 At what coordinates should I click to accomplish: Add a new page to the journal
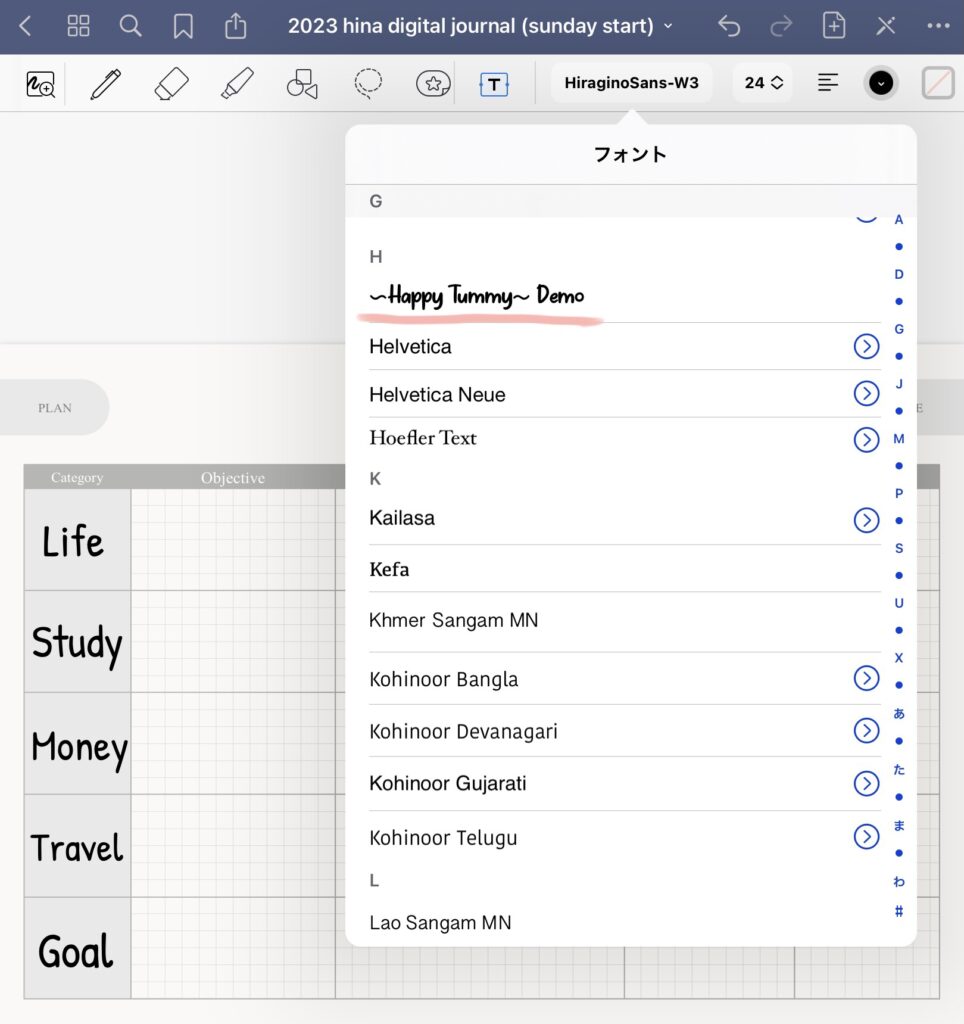[833, 26]
